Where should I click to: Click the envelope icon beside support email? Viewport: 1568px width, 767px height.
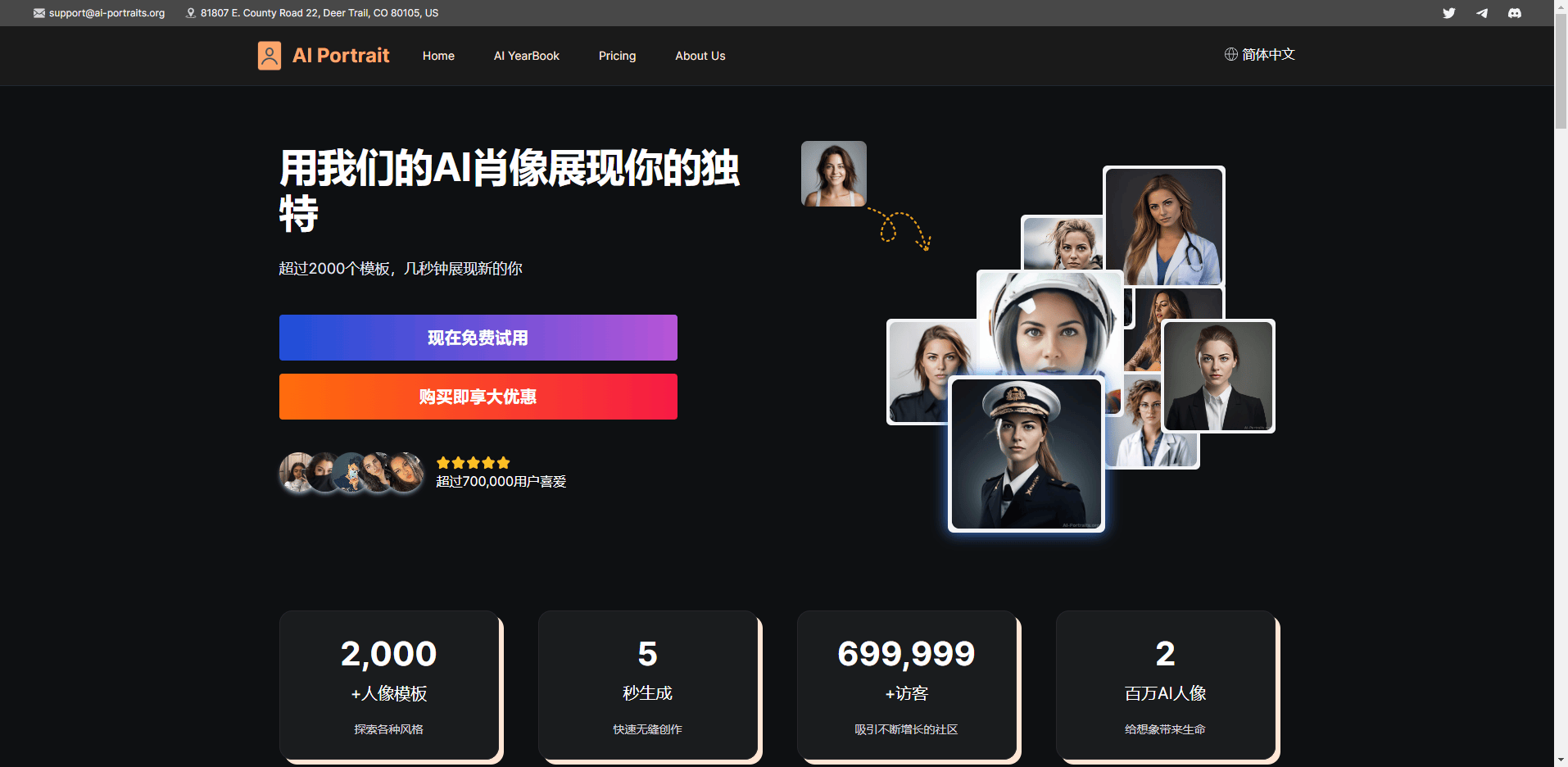pyautogui.click(x=39, y=13)
